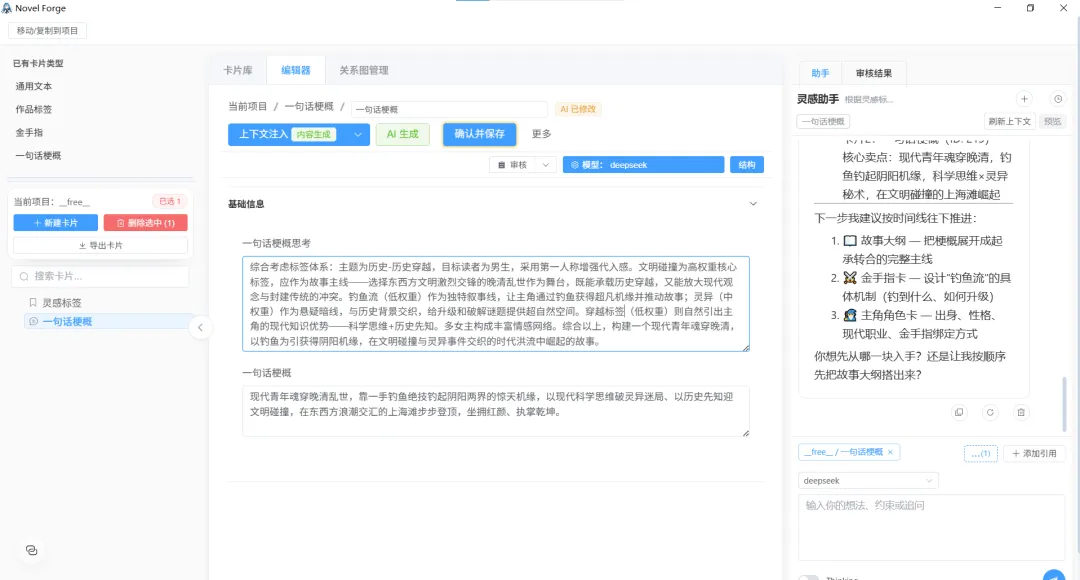This screenshot has width=1080, height=580.
Task: Click 当前项目 in the breadcrumb
Action: coord(247,107)
